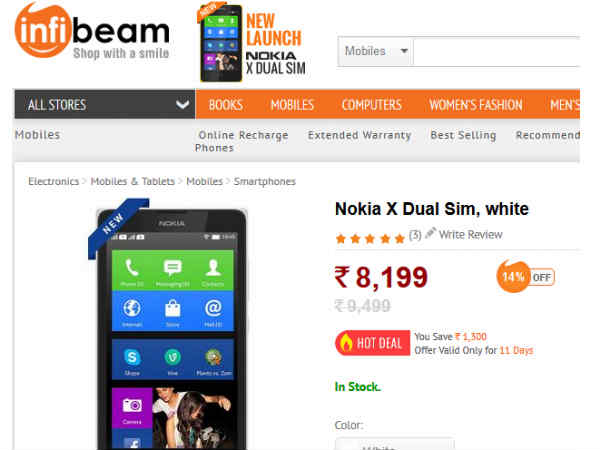Open the MOBILES store tab
600x450 pixels.
[x=292, y=104]
